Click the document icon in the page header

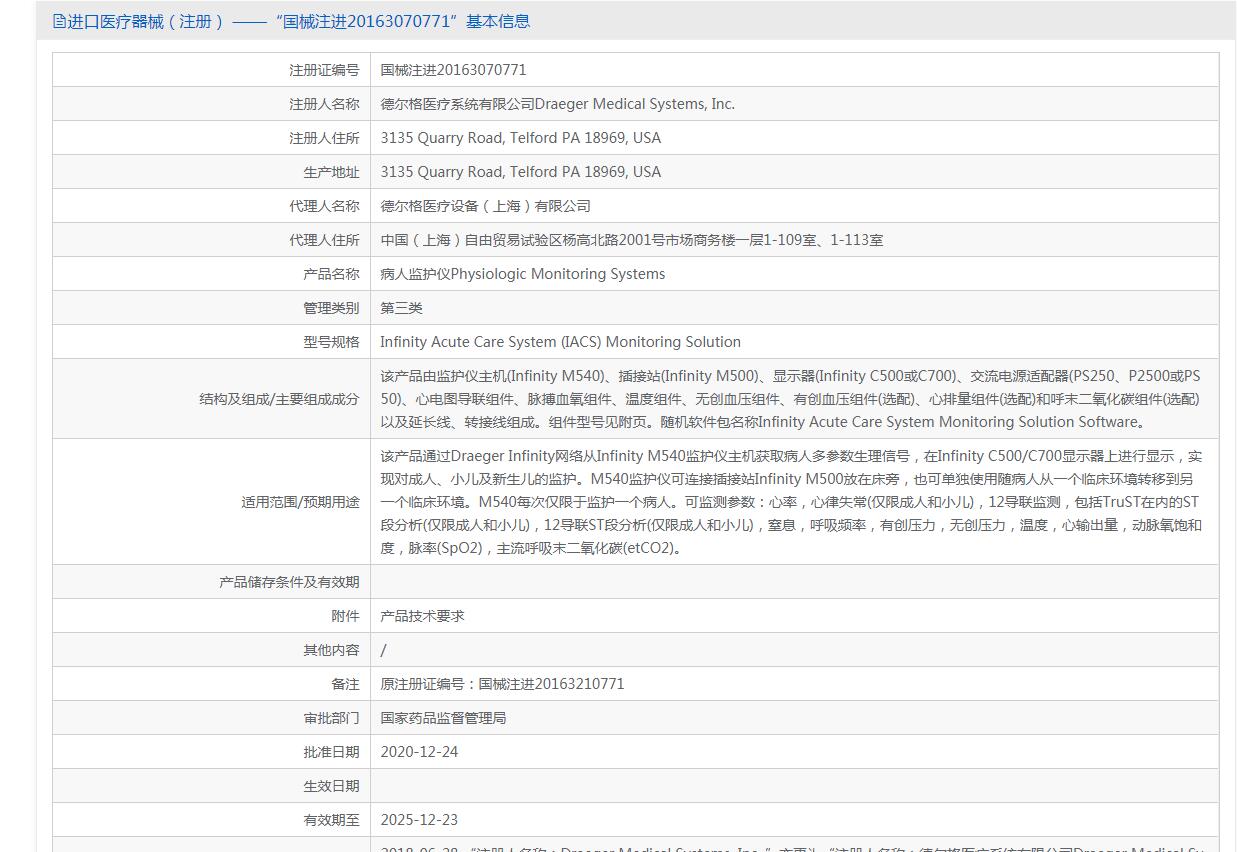click(59, 21)
